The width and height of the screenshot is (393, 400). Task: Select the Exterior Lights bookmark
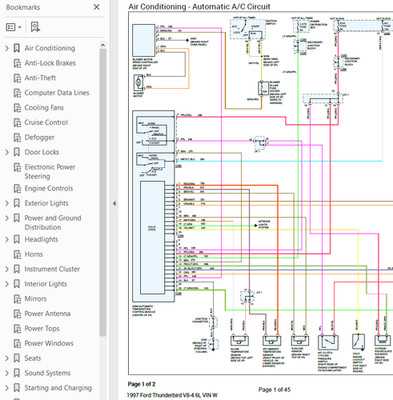46,203
